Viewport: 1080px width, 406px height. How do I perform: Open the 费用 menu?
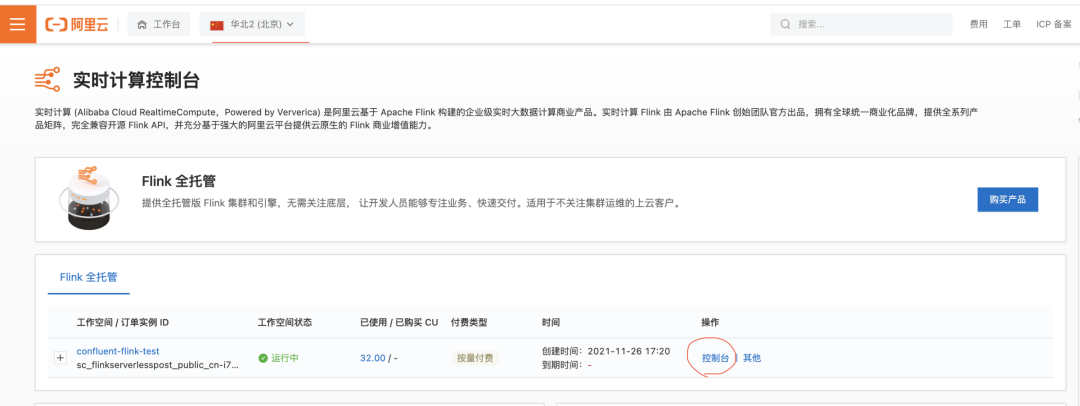[x=979, y=24]
